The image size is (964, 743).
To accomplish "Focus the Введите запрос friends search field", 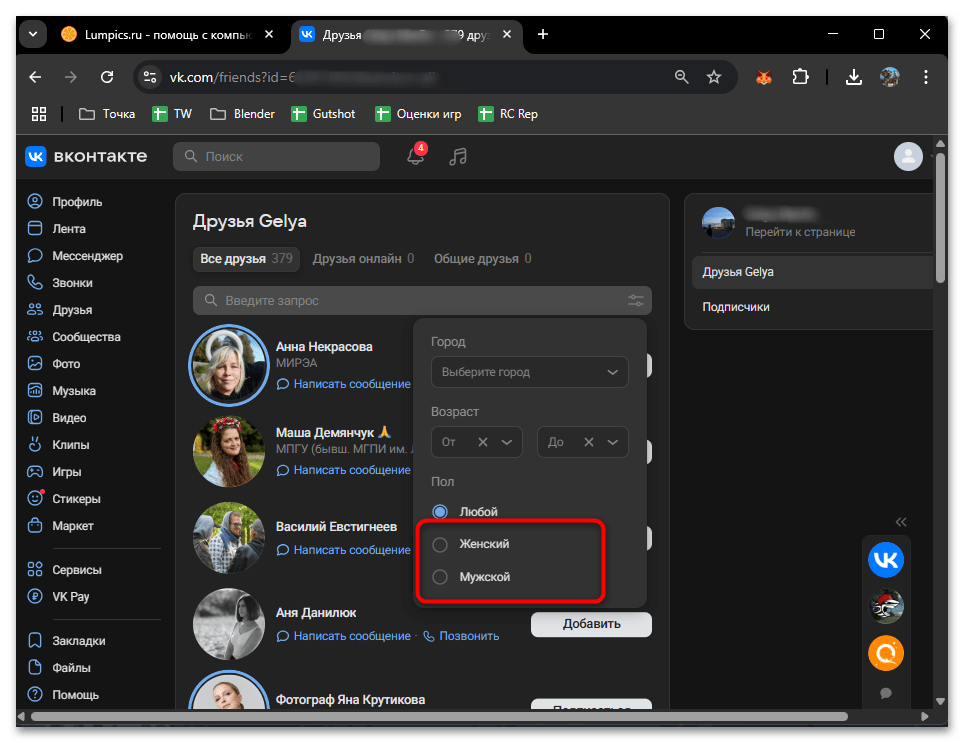I will (422, 301).
